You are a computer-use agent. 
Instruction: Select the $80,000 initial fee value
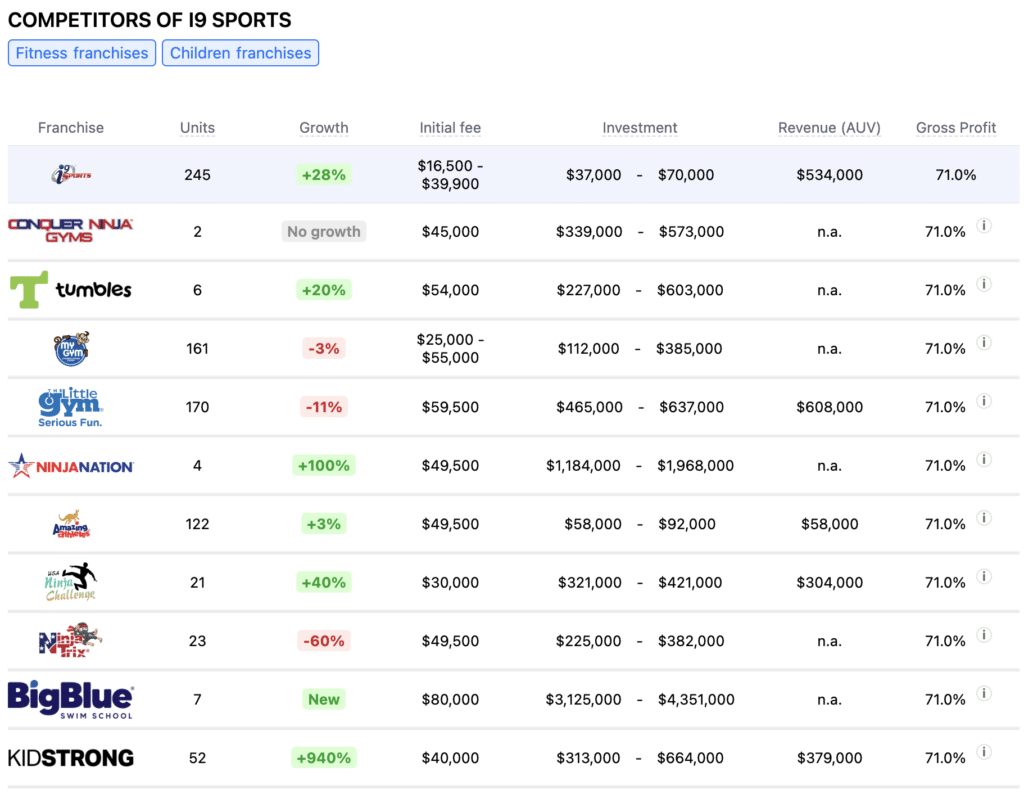click(x=450, y=699)
